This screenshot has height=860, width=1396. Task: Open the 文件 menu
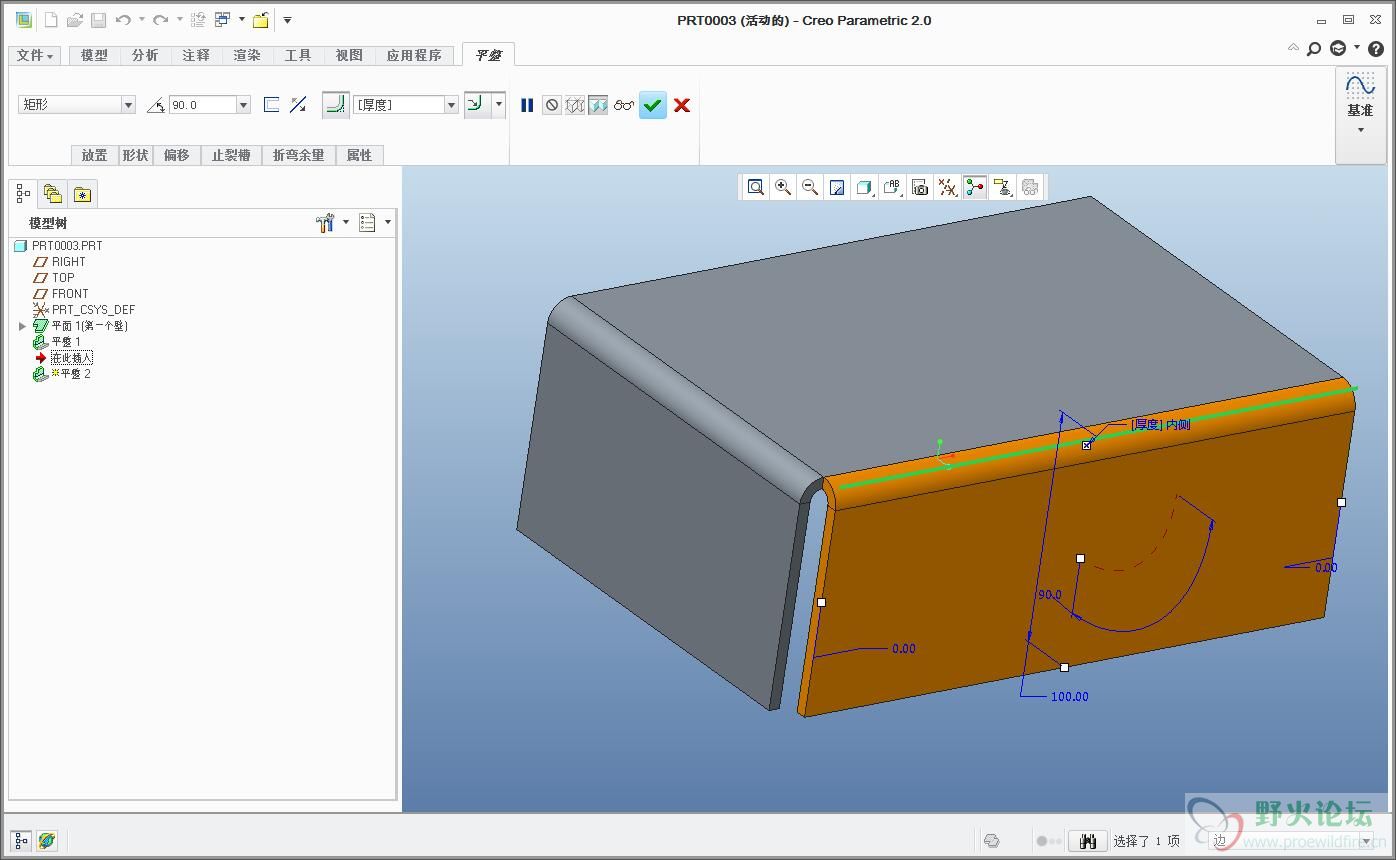35,55
